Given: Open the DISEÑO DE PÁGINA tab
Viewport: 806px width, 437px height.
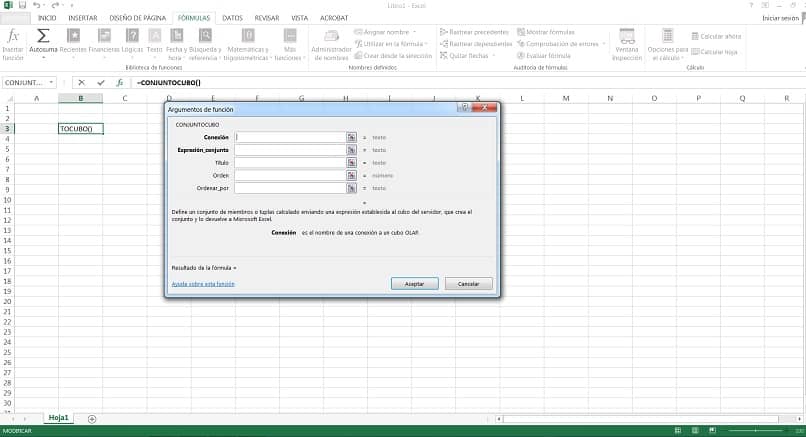Looking at the screenshot, I should pos(138,18).
